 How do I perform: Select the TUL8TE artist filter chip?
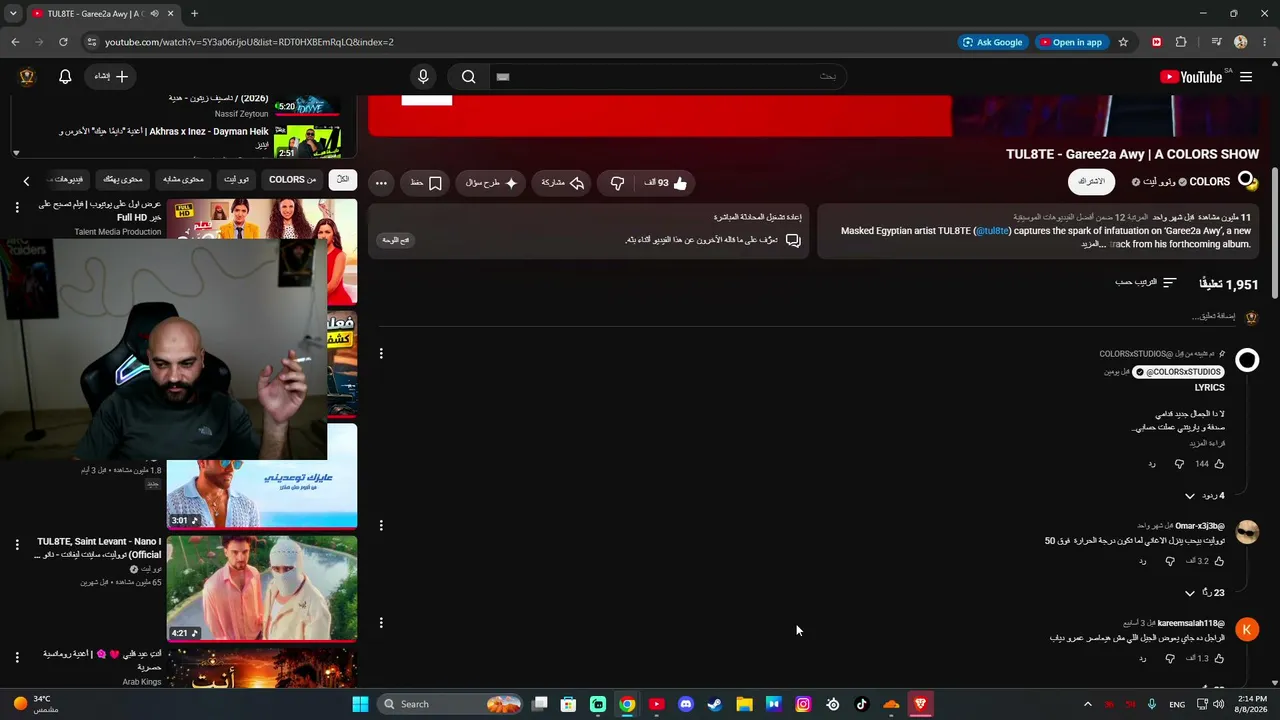[x=236, y=180]
